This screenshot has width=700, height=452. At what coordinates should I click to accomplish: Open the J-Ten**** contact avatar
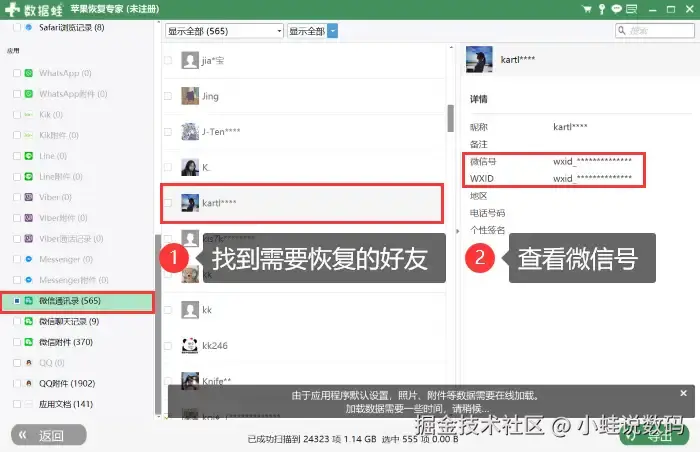tap(190, 131)
